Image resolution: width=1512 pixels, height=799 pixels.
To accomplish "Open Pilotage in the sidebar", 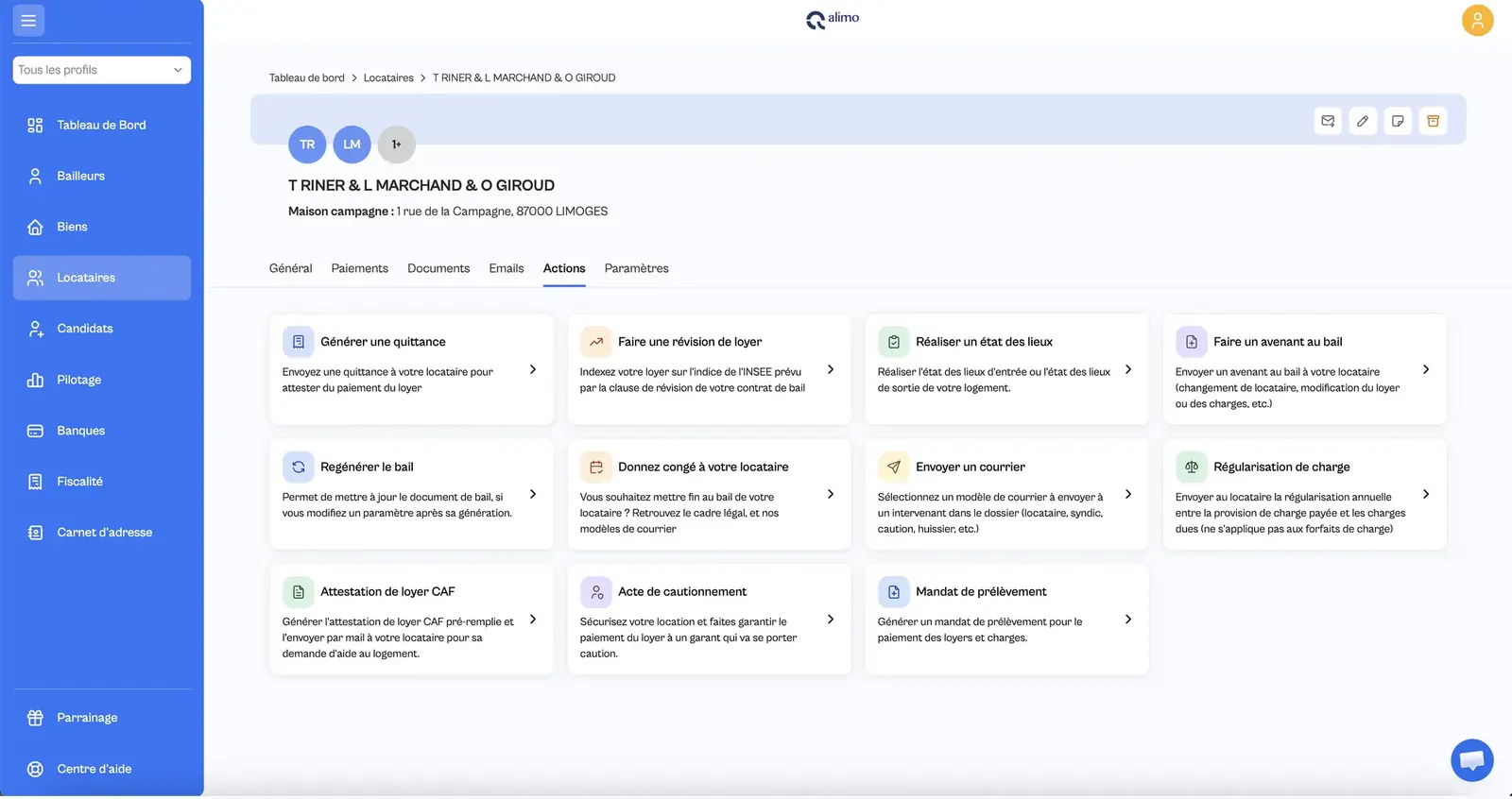I will (102, 380).
